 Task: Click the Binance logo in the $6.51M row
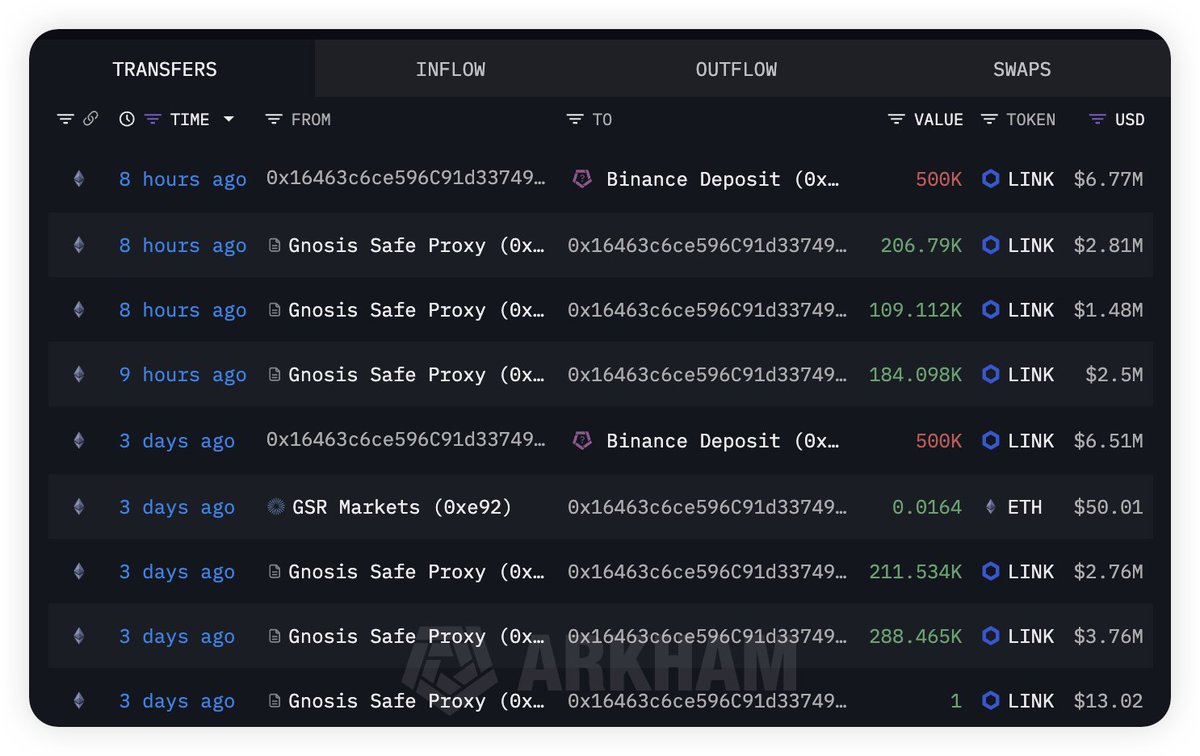click(581, 440)
